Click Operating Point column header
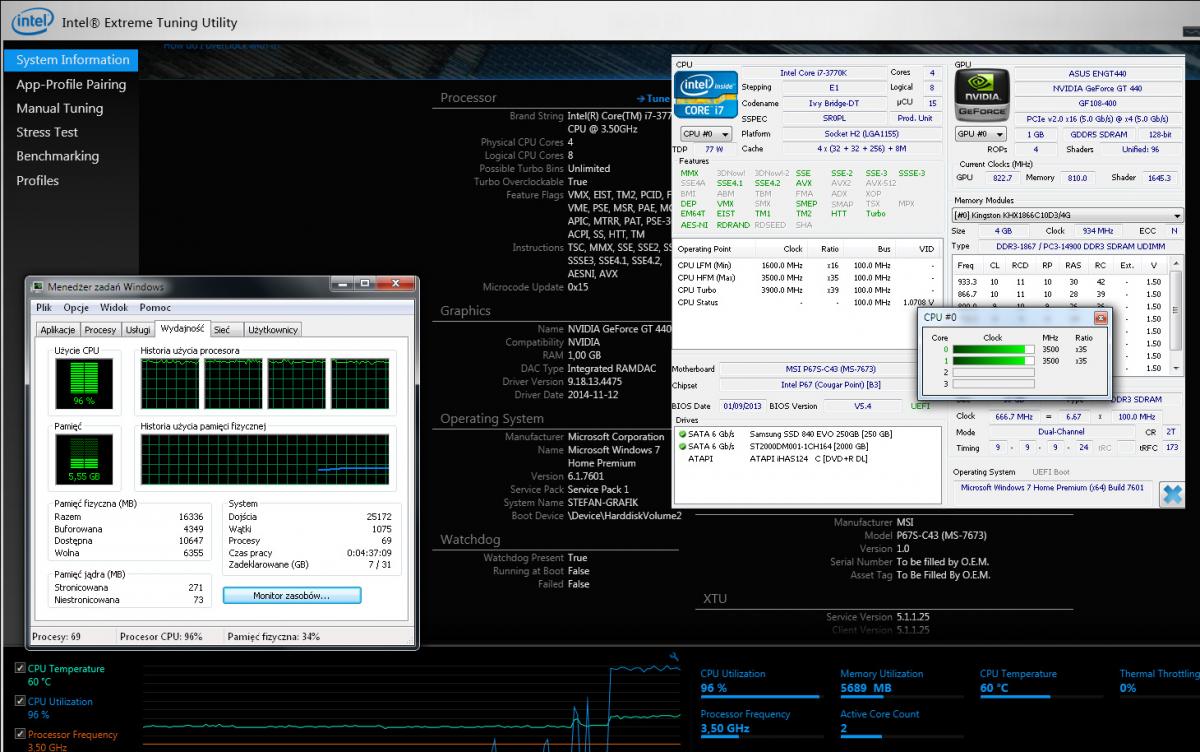 [x=704, y=249]
